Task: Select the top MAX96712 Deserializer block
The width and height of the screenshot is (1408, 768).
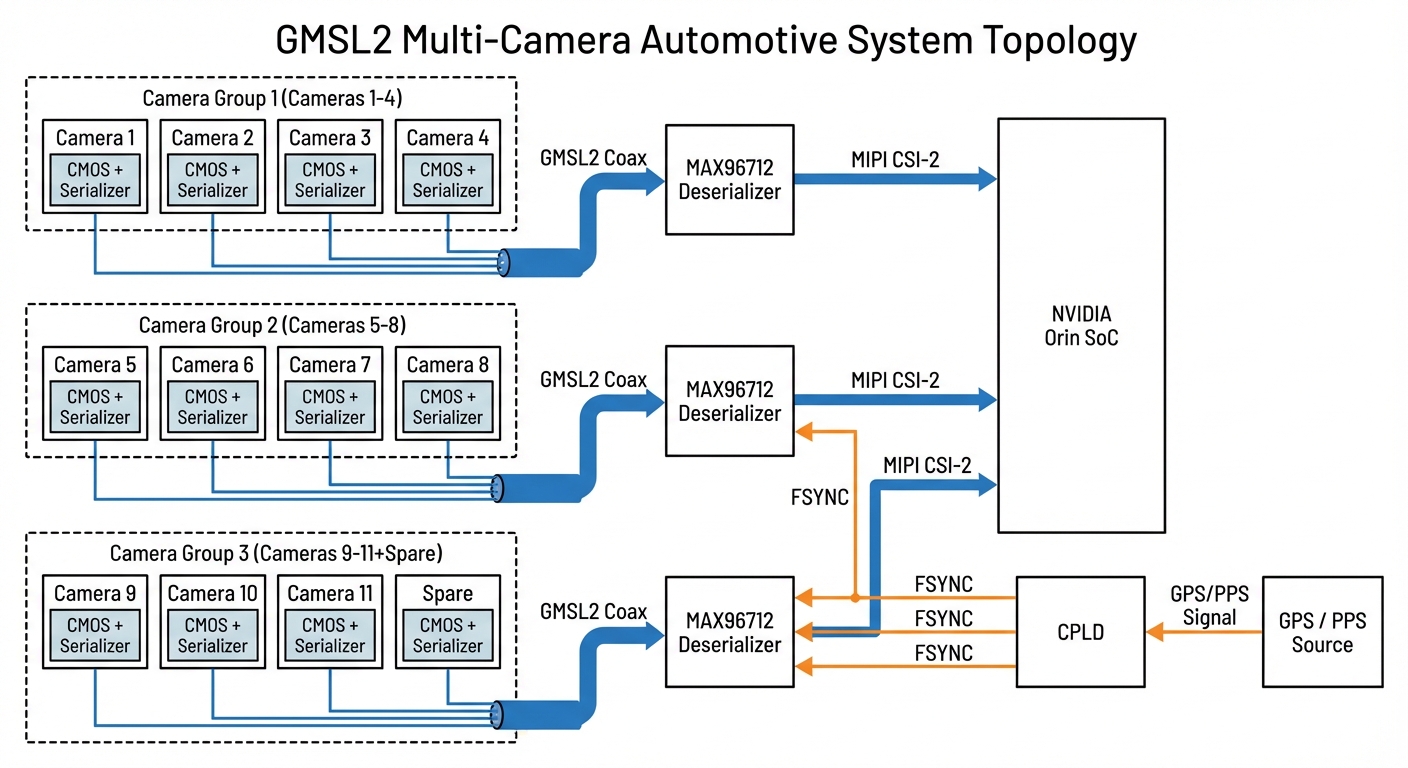Action: click(729, 180)
